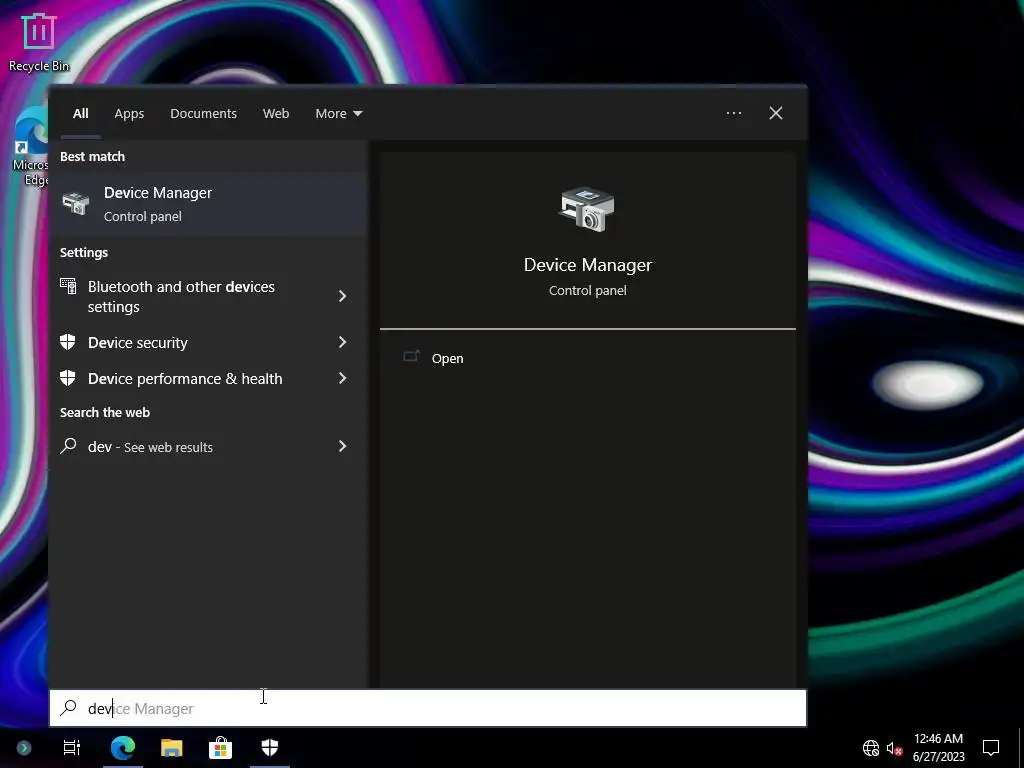
Task: Open the More filter dropdown
Action: pyautogui.click(x=338, y=113)
